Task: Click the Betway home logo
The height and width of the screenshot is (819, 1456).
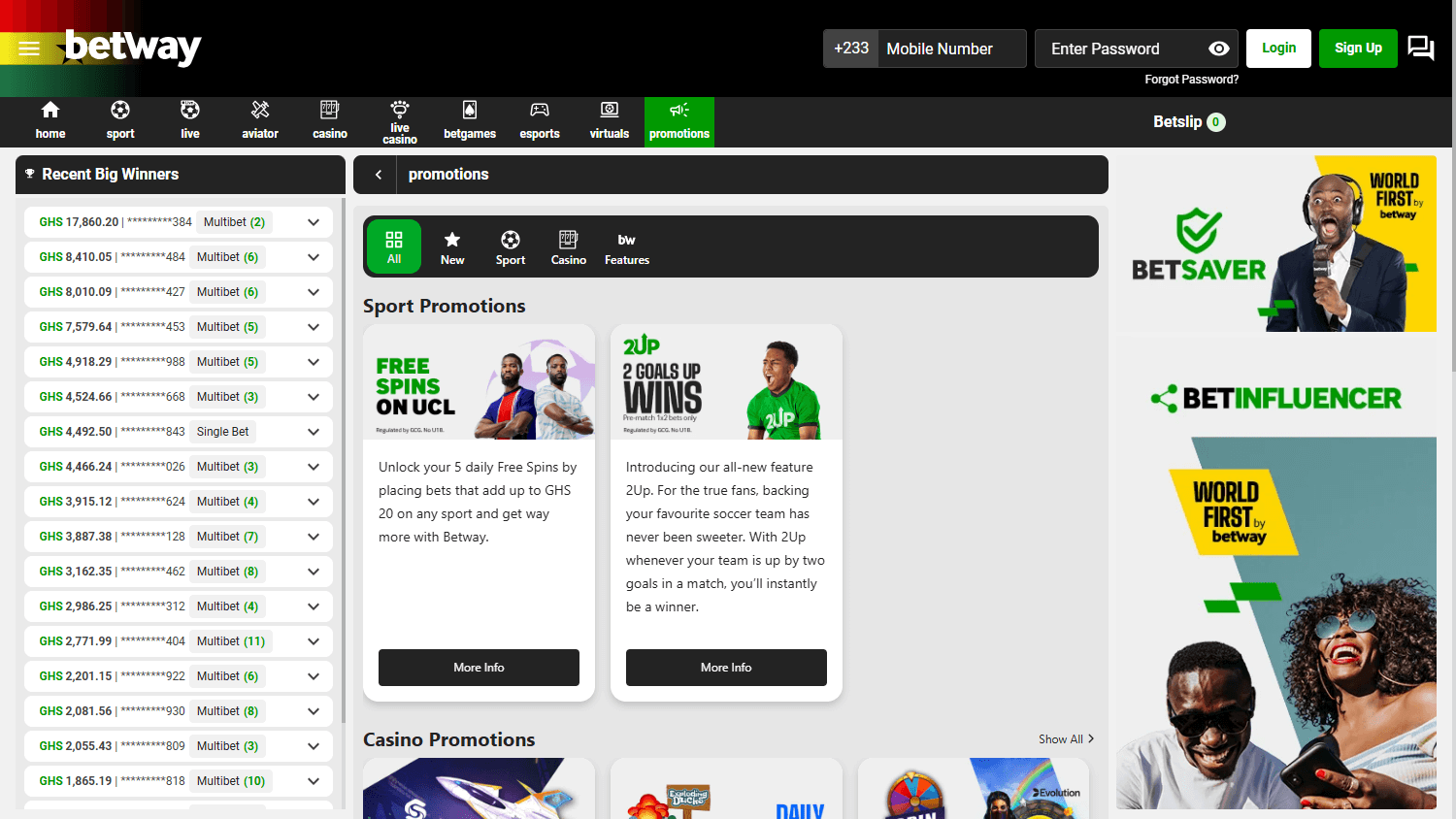Action: point(131,46)
